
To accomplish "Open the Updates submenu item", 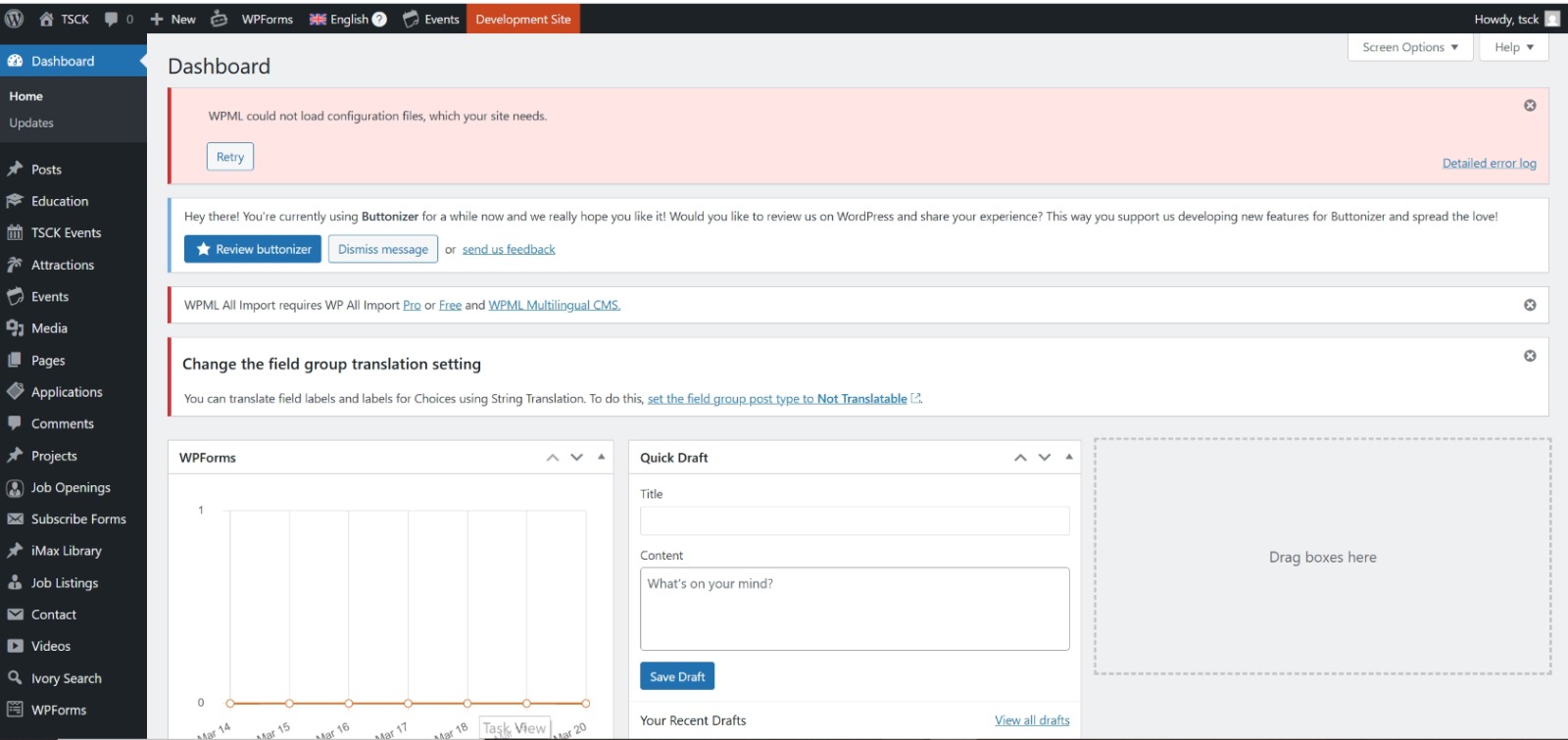I will [31, 123].
